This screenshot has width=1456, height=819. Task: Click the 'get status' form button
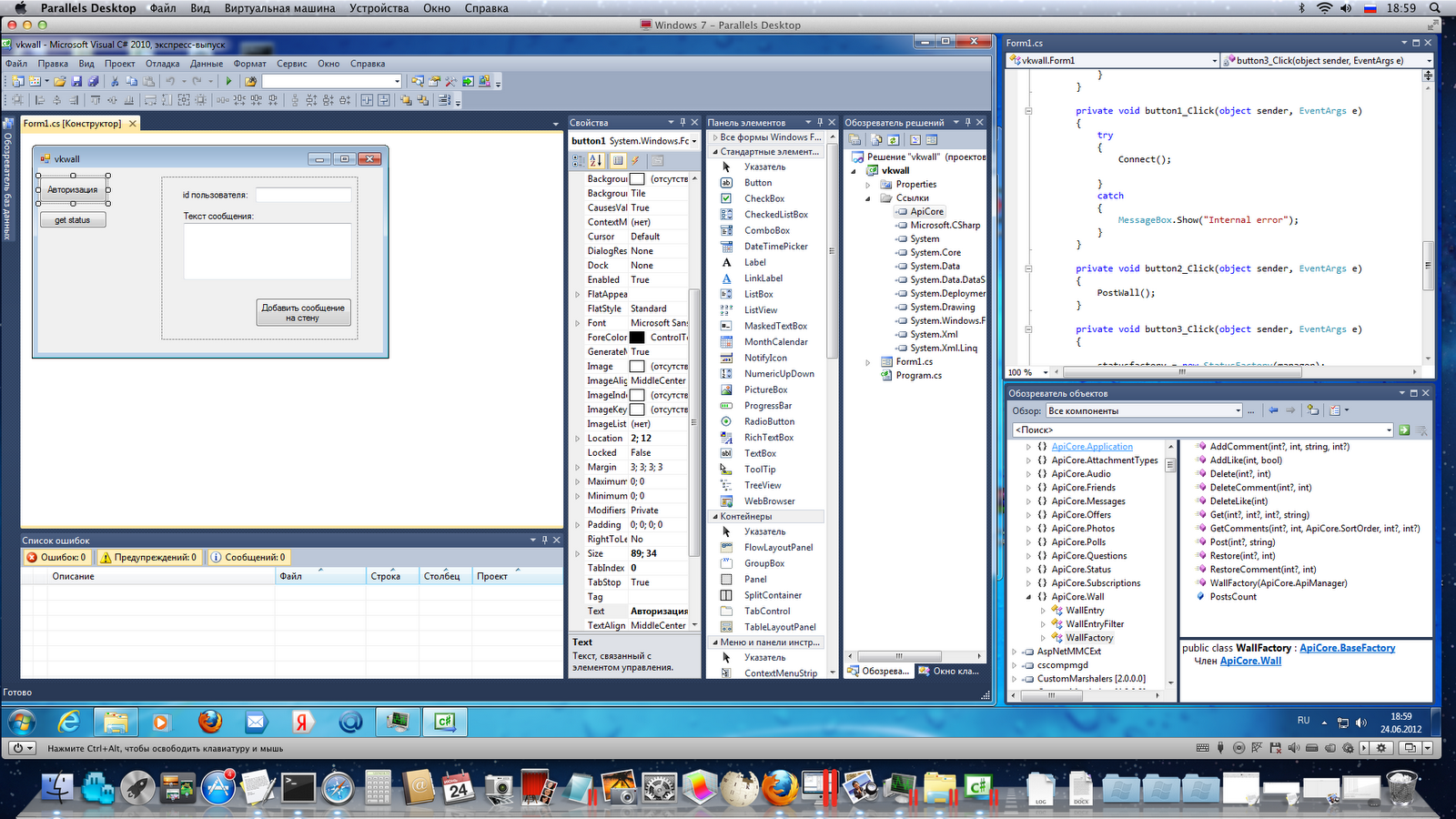[x=73, y=220]
